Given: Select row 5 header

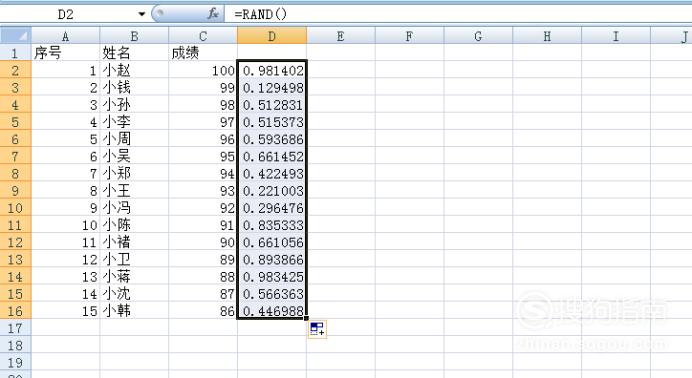Looking at the screenshot, I should [15, 122].
